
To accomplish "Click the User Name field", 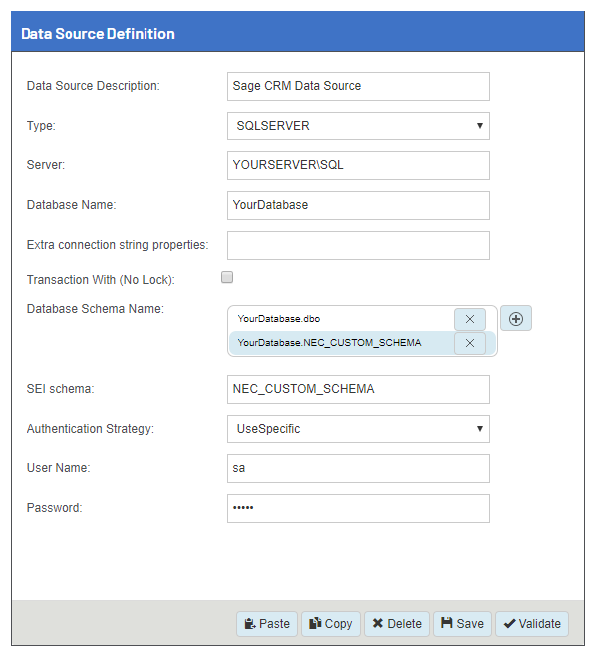I will 358,468.
